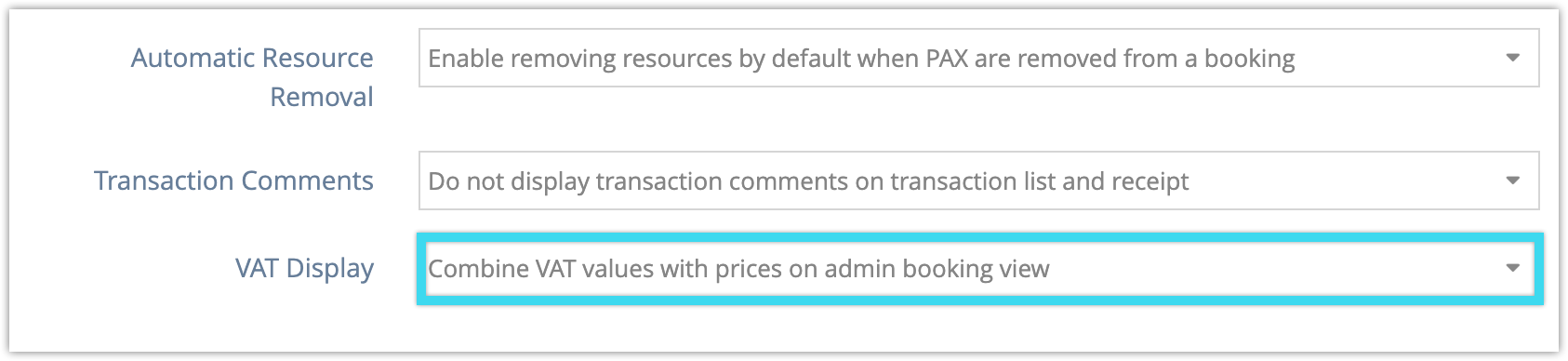Click empty space right of resource removal value
1568x361 pixels.
(1395, 58)
